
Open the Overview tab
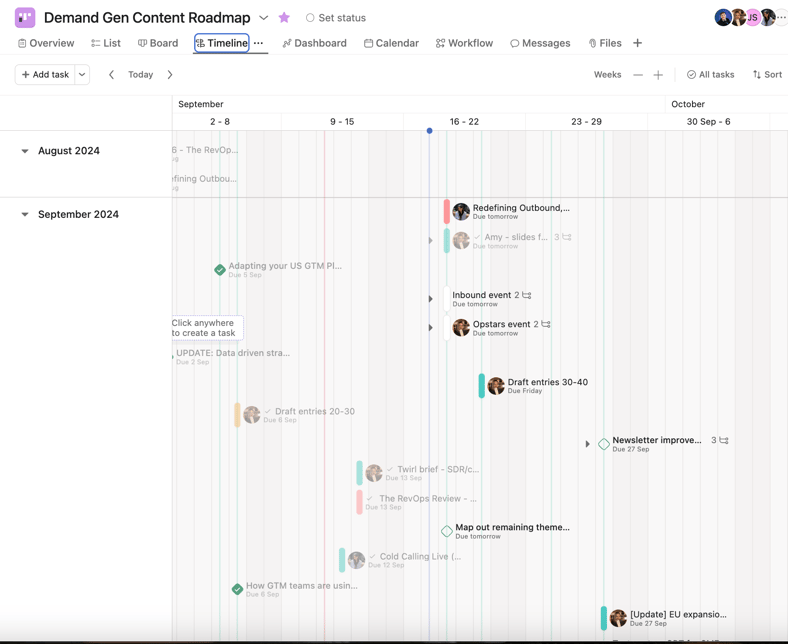(46, 43)
